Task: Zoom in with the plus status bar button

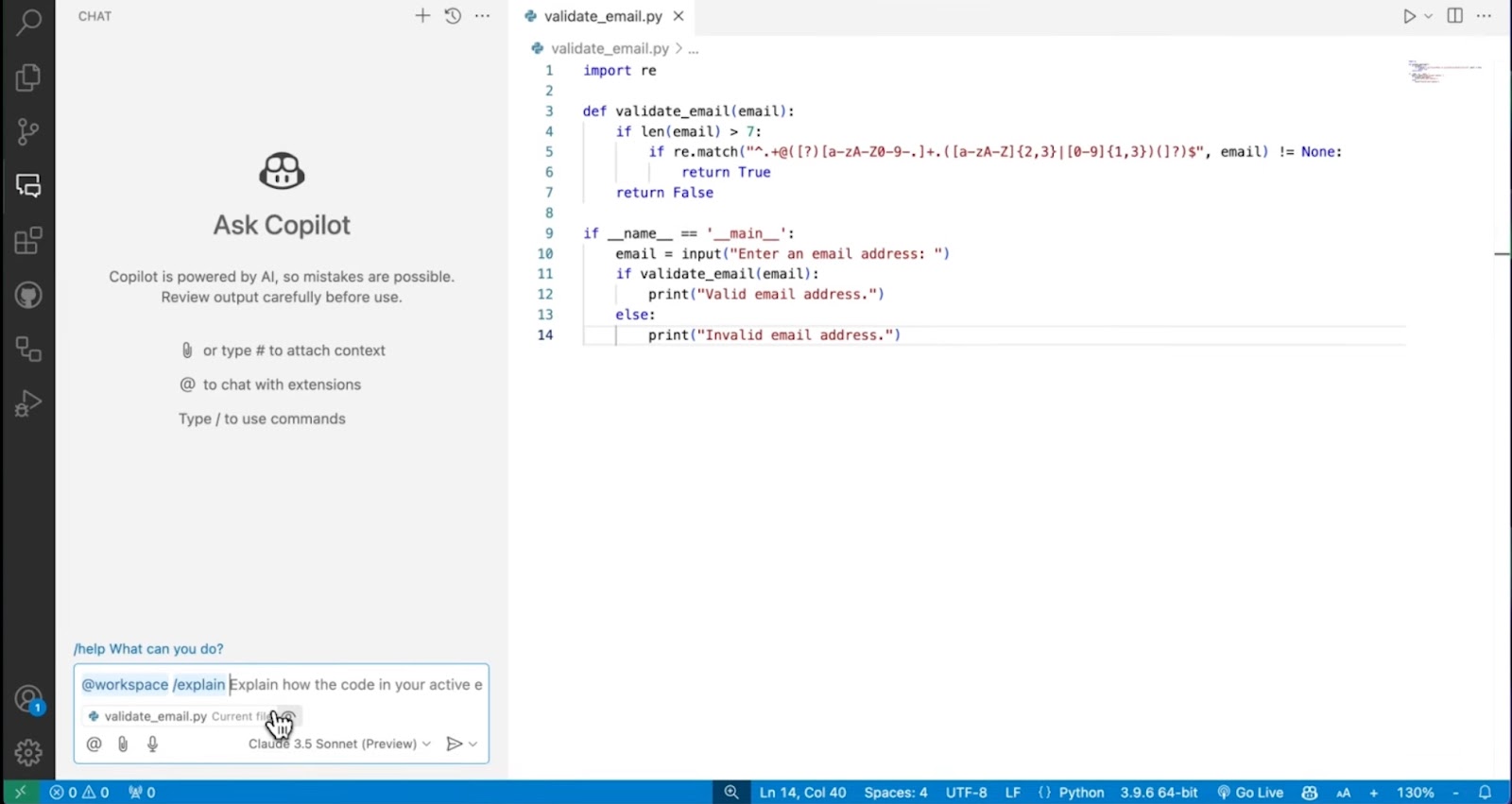Action: point(1373,793)
